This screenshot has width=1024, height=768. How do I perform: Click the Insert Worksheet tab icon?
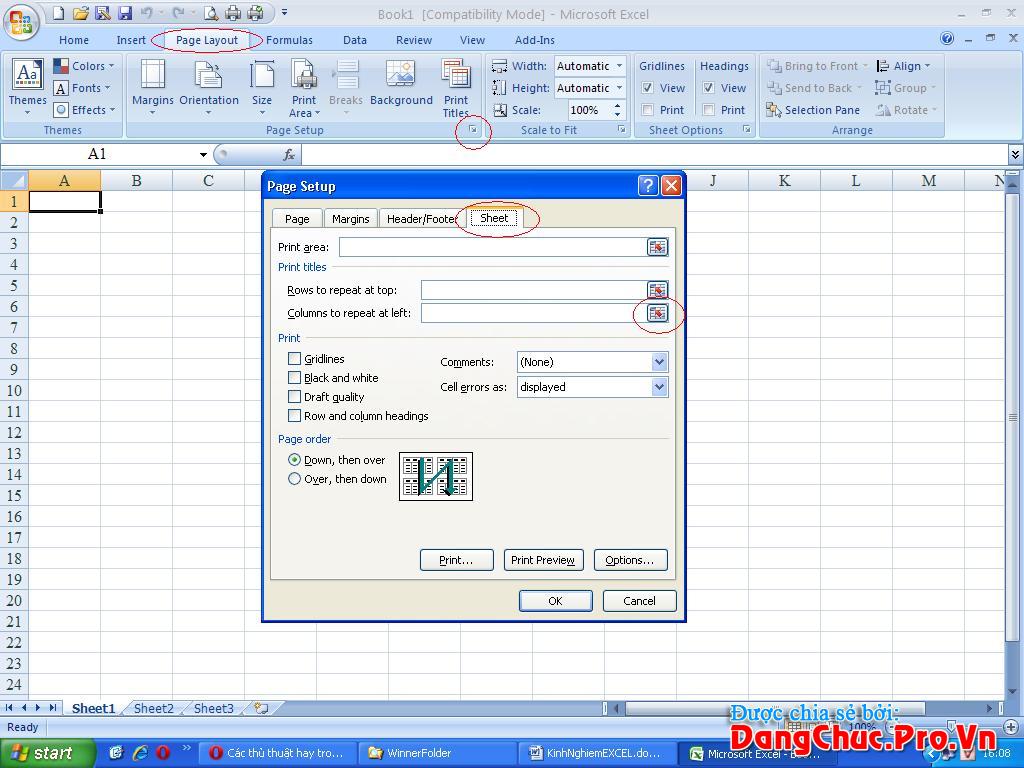pyautogui.click(x=261, y=708)
